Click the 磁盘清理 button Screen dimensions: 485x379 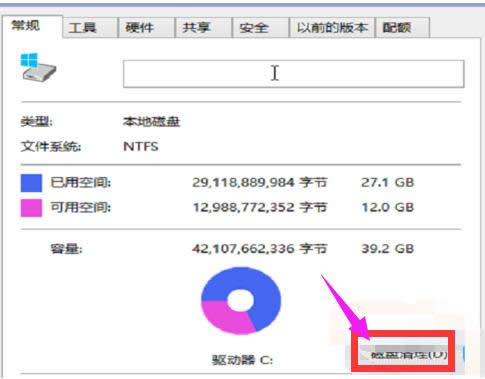tap(404, 354)
